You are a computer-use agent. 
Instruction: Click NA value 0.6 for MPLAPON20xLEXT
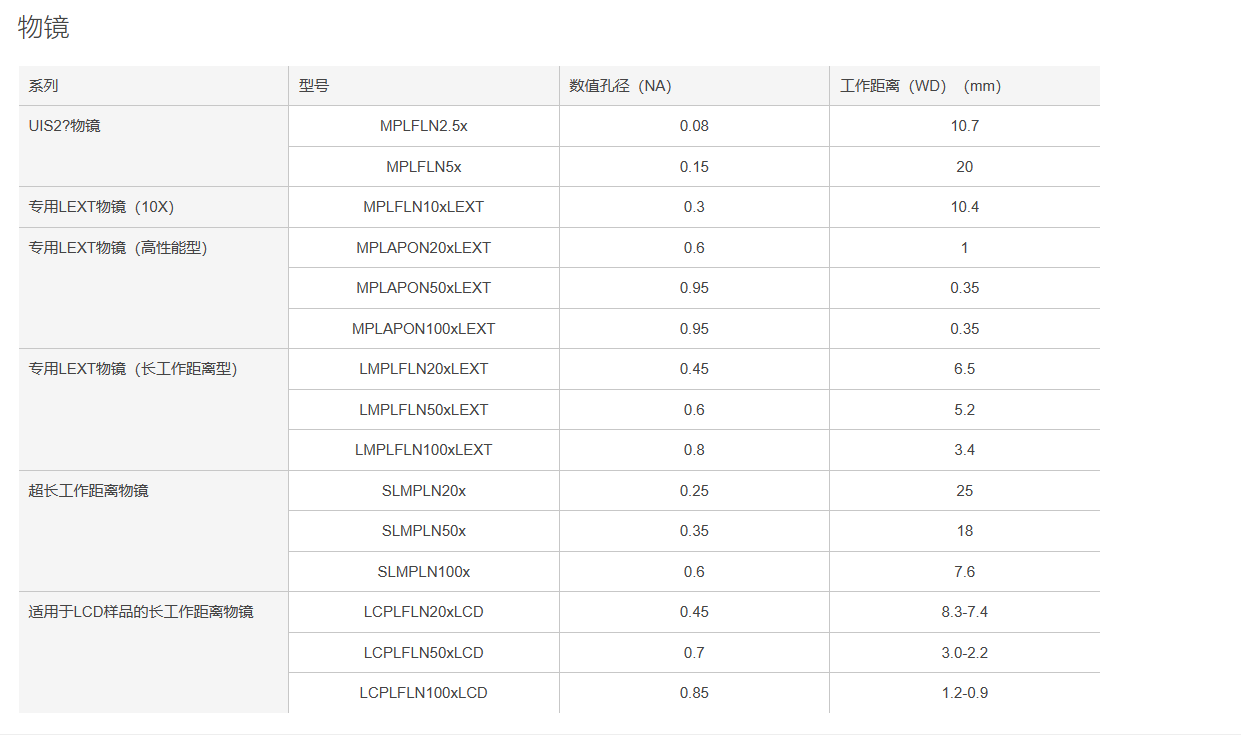click(694, 248)
